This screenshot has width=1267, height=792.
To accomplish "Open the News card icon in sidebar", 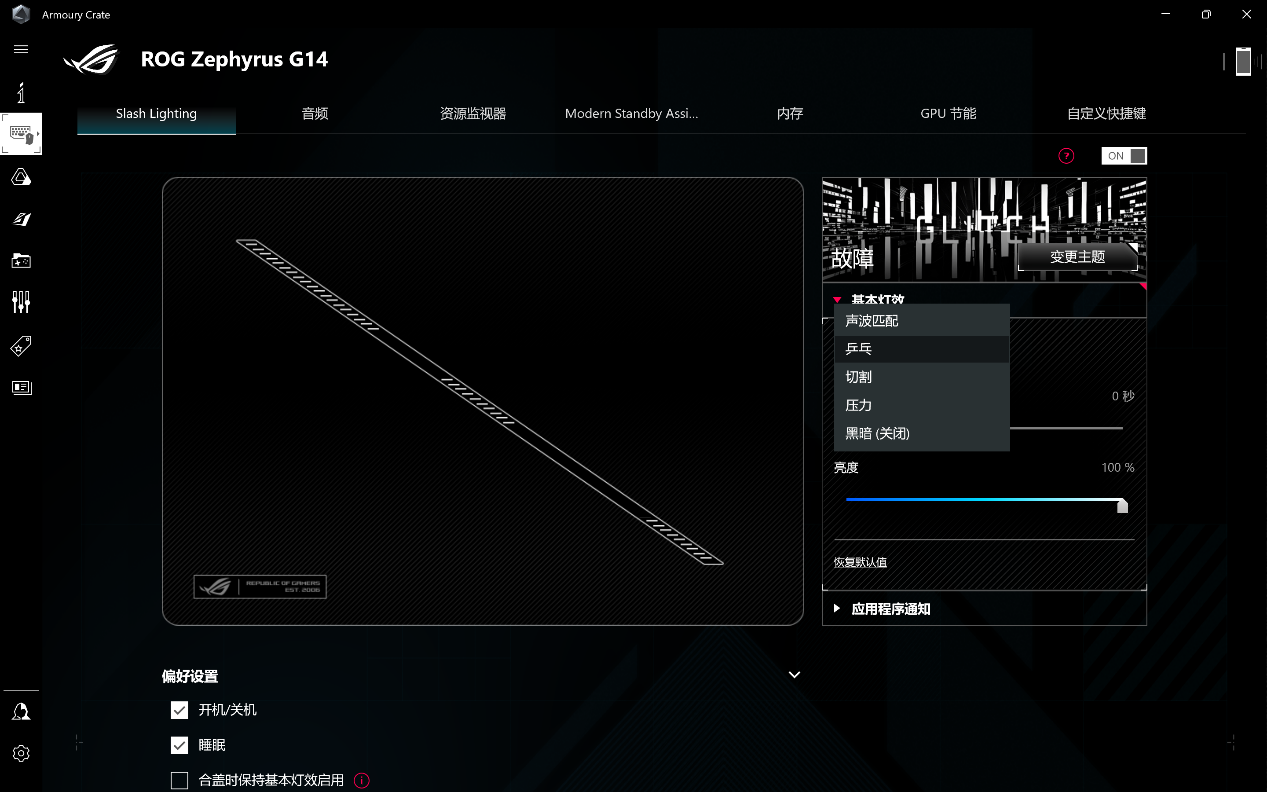I will 21,387.
